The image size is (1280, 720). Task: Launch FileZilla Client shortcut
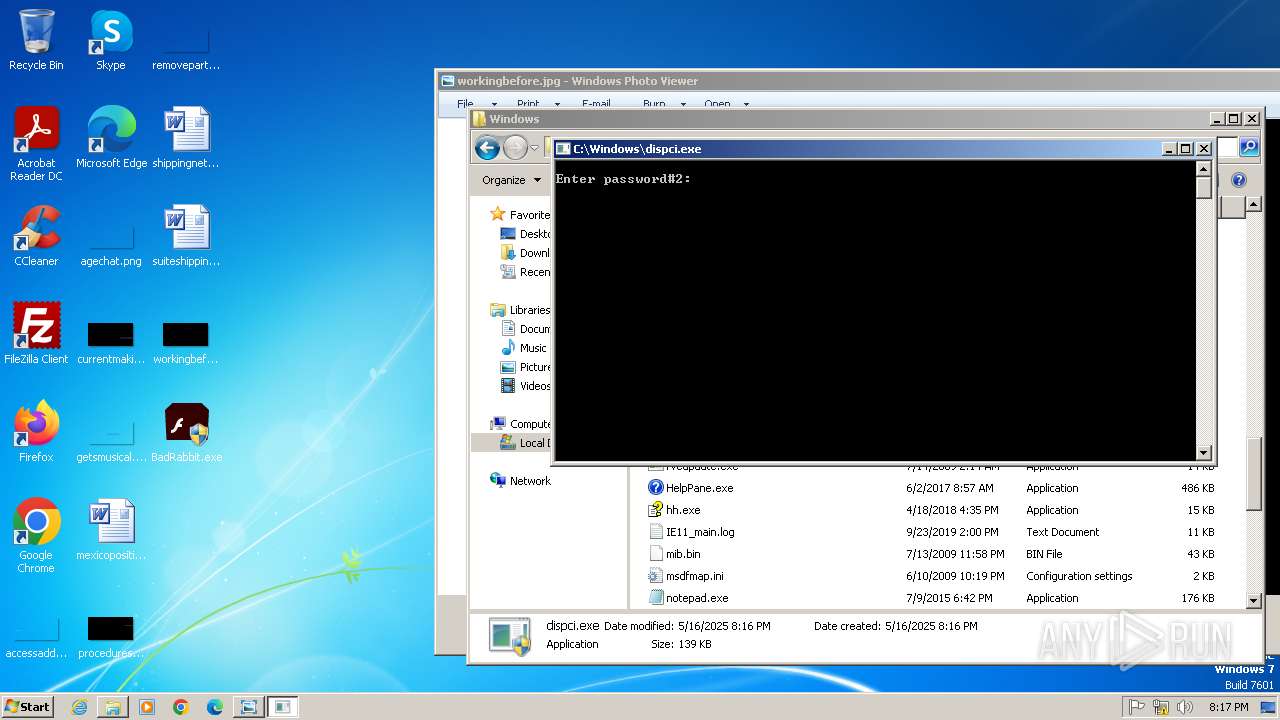coord(36,334)
